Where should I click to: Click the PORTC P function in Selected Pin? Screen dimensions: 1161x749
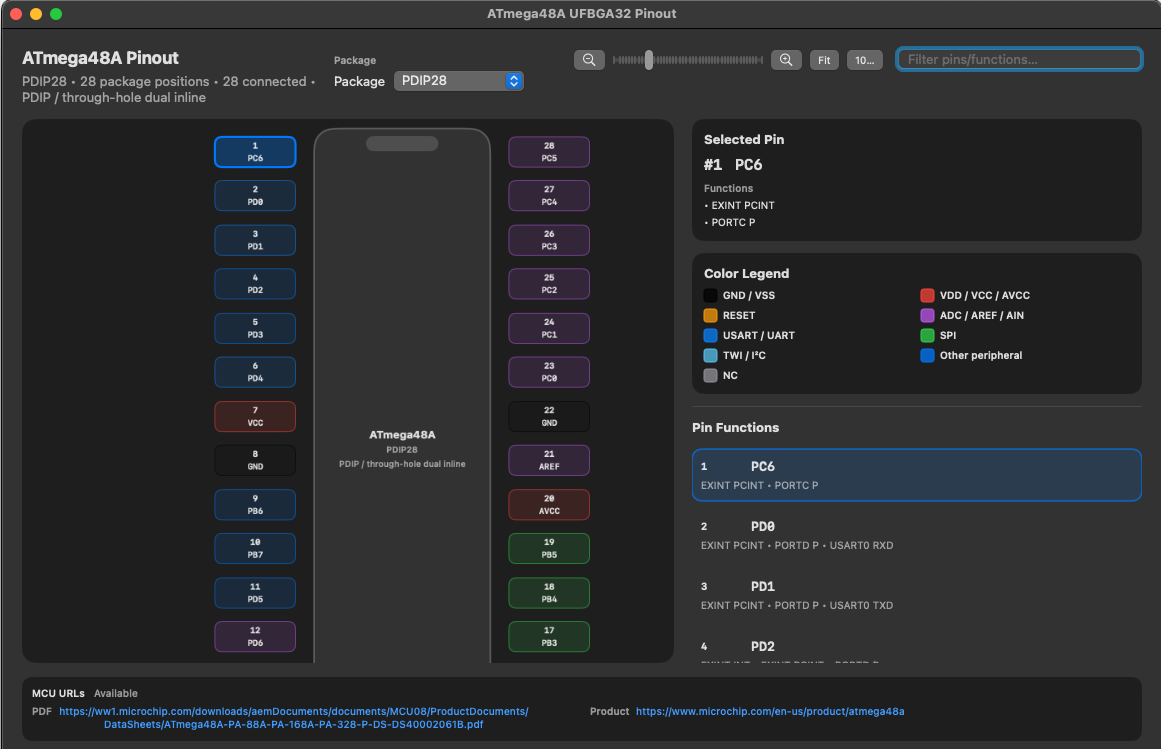(733, 223)
